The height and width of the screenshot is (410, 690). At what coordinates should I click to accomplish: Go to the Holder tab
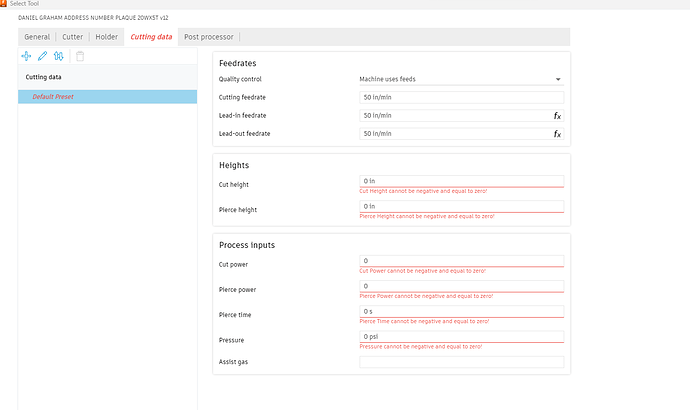pyautogui.click(x=107, y=37)
